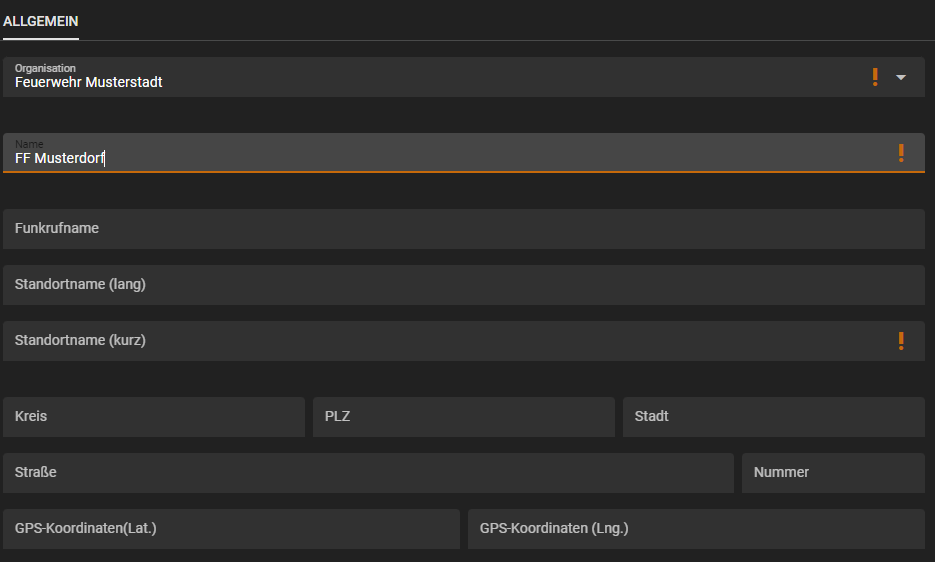
Task: Click the Kreis input field
Action: pyautogui.click(x=153, y=417)
